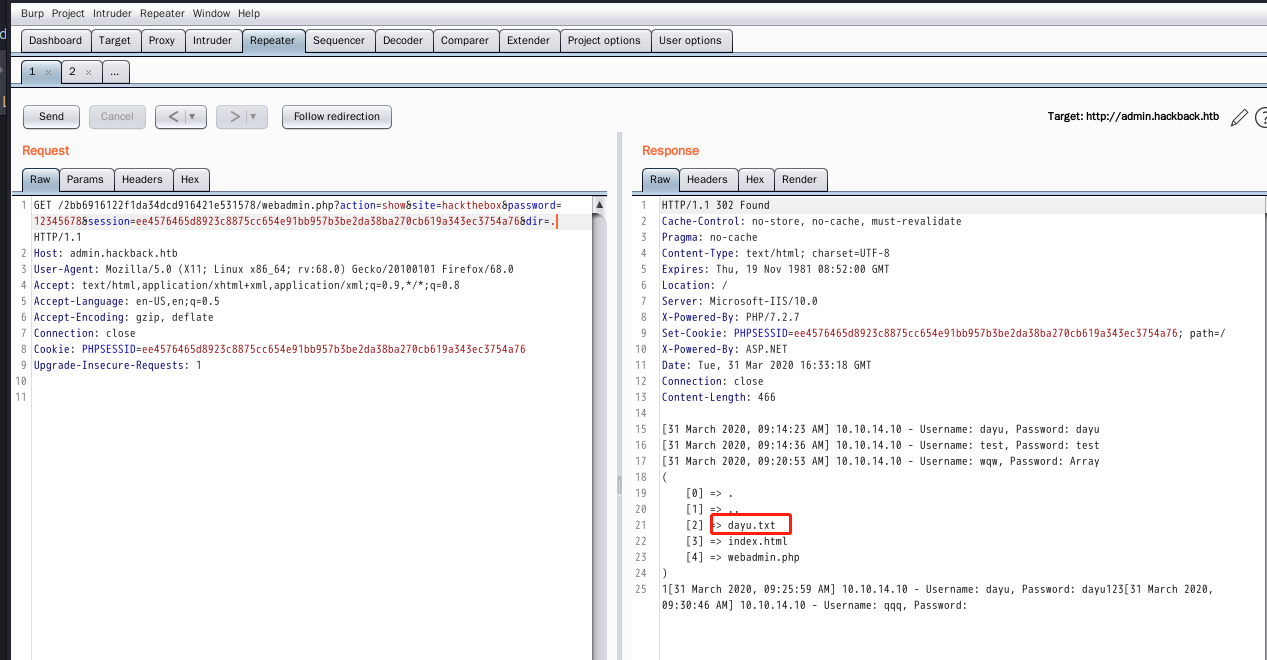Click webadmin.php in the response listing
The image size is (1267, 660).
coord(763,557)
